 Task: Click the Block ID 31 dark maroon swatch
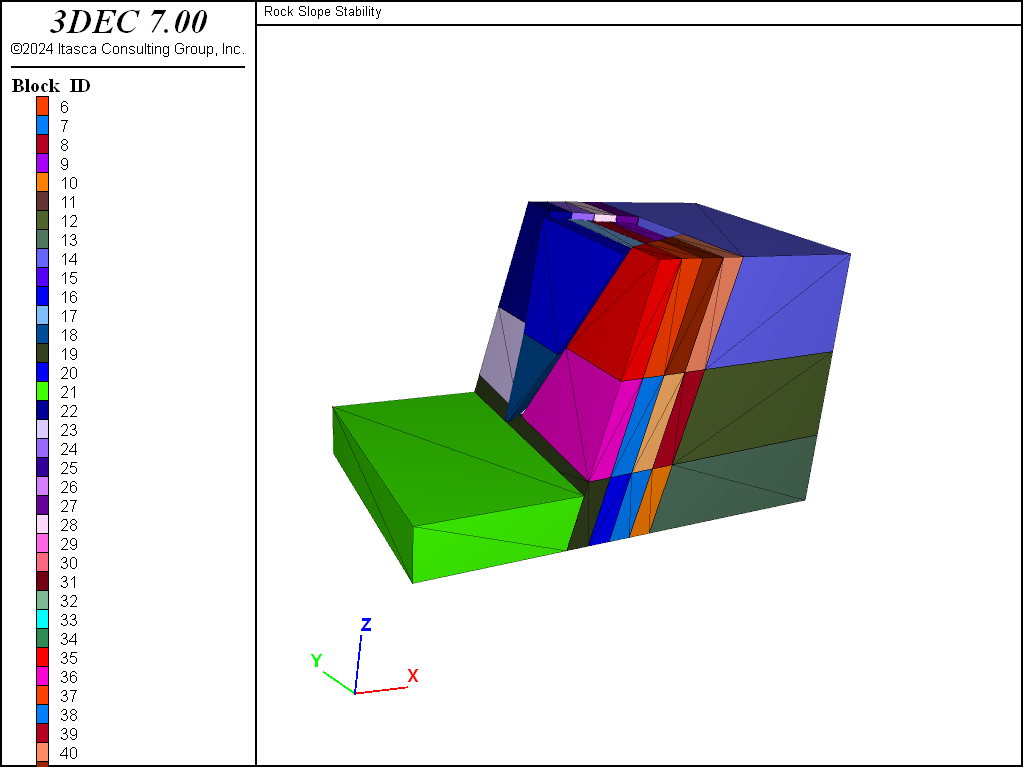point(42,582)
